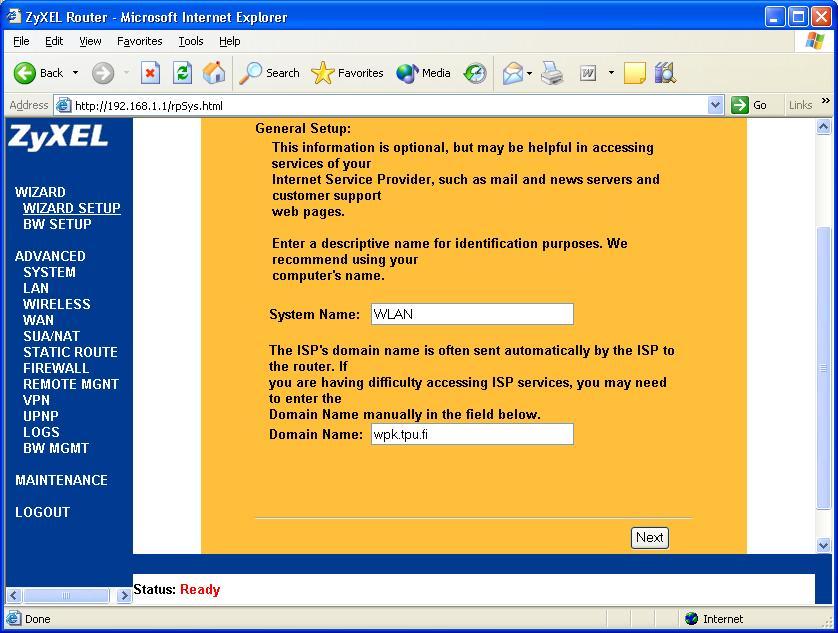This screenshot has height=633, width=838.
Task: Click the Research books icon
Action: (665, 73)
